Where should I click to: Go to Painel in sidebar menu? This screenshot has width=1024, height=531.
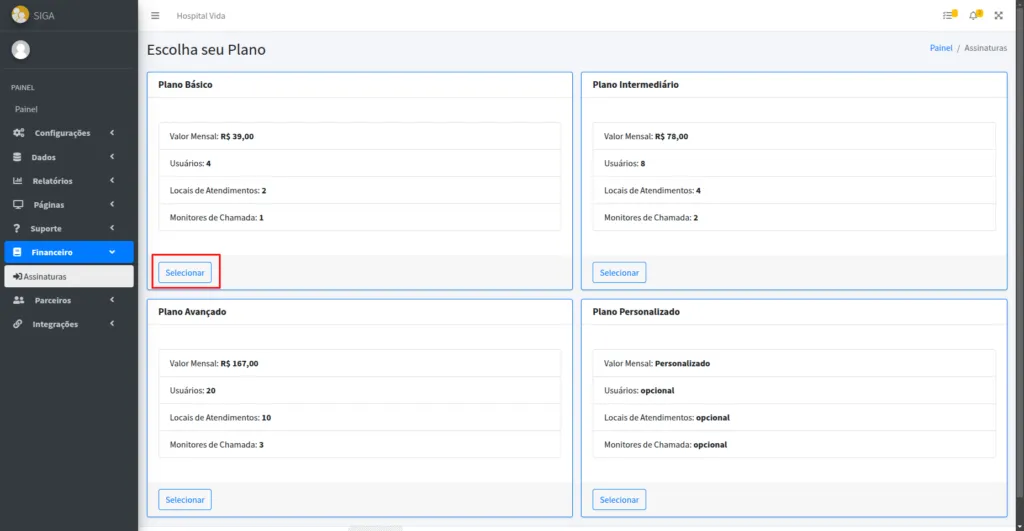click(x=26, y=109)
